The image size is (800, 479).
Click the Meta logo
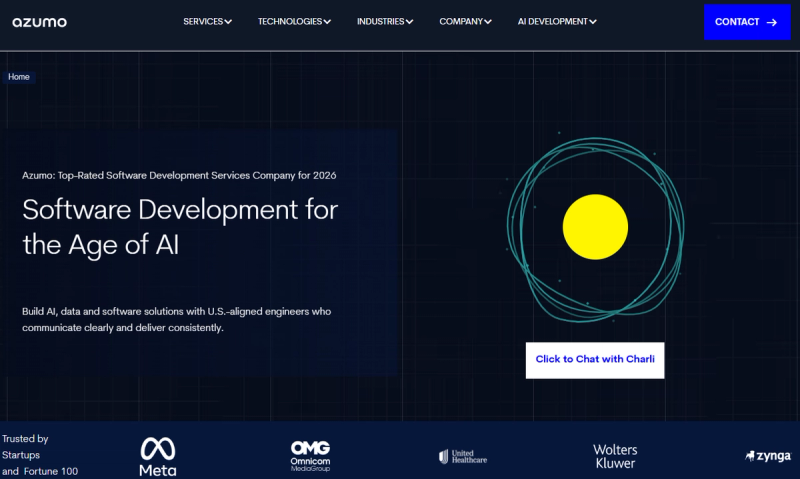click(158, 457)
